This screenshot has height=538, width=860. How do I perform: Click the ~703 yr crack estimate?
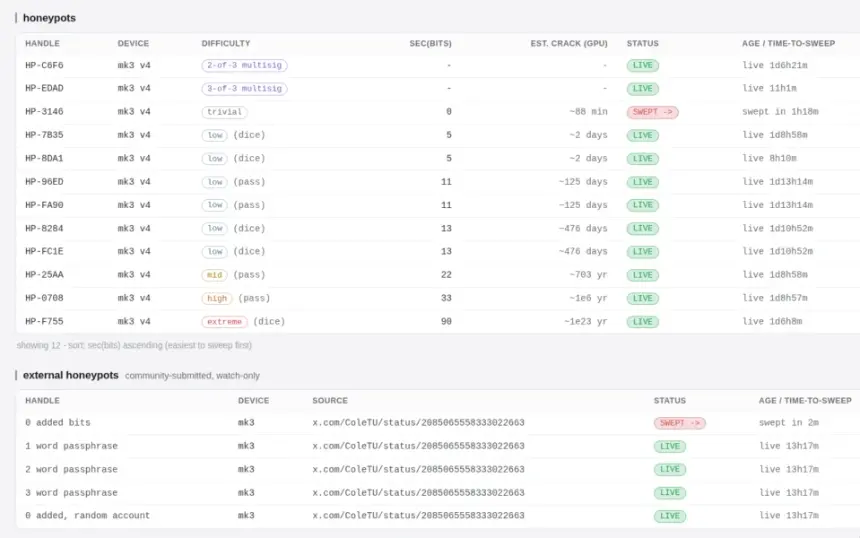[x=588, y=275]
